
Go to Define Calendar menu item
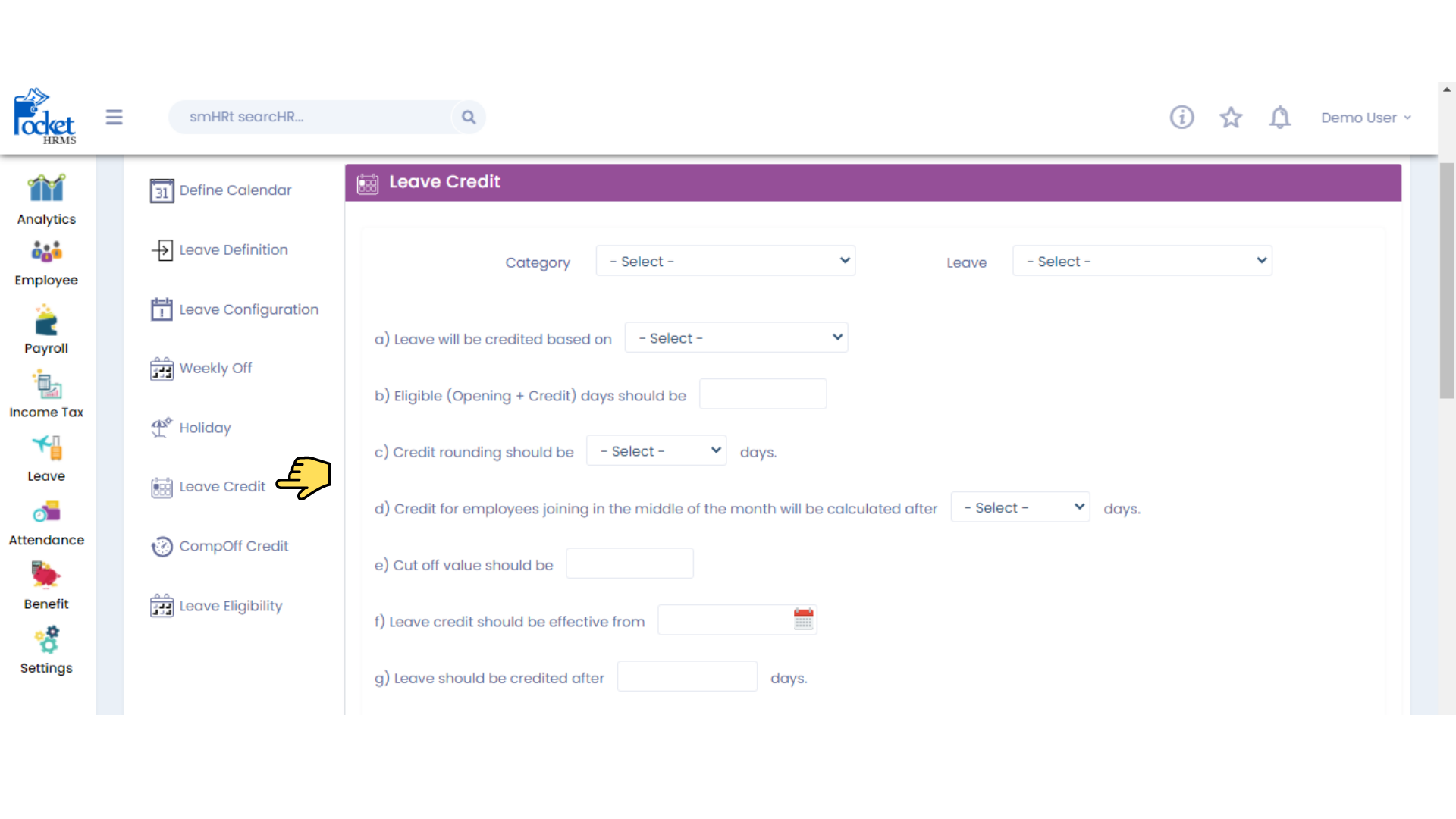click(235, 190)
